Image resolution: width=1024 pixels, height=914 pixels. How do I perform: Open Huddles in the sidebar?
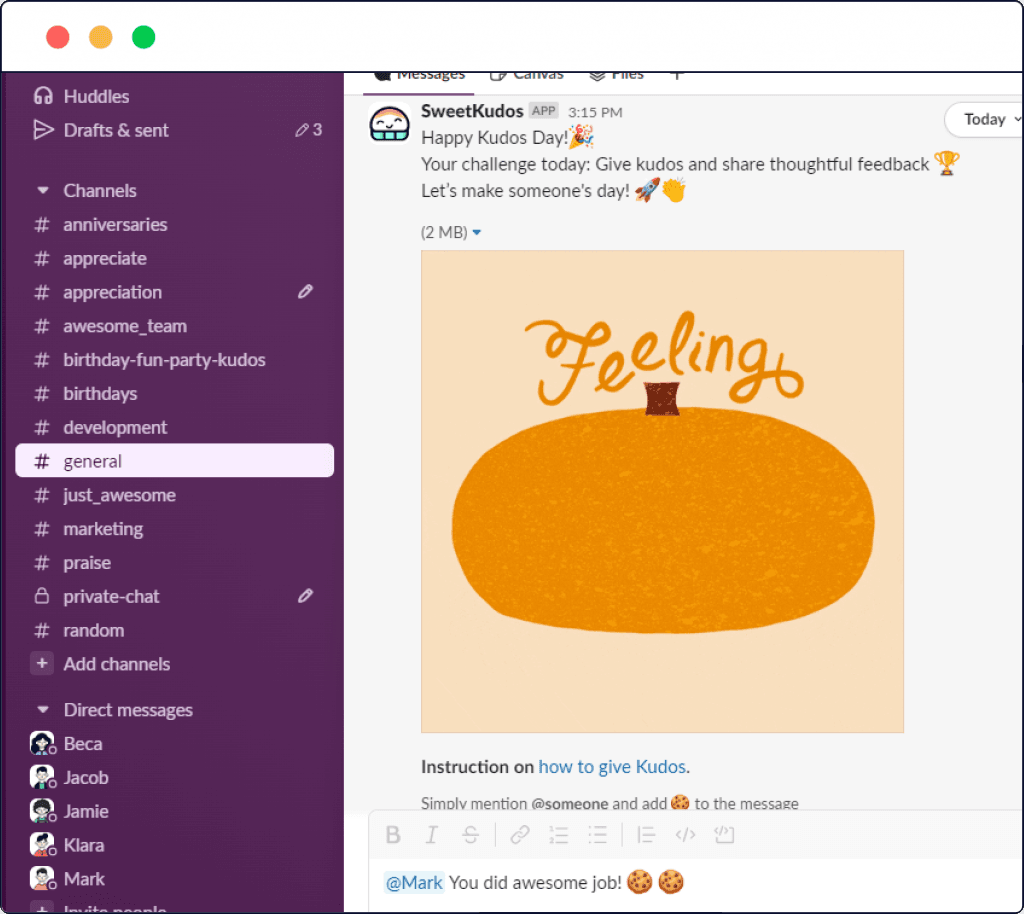[x=96, y=97]
